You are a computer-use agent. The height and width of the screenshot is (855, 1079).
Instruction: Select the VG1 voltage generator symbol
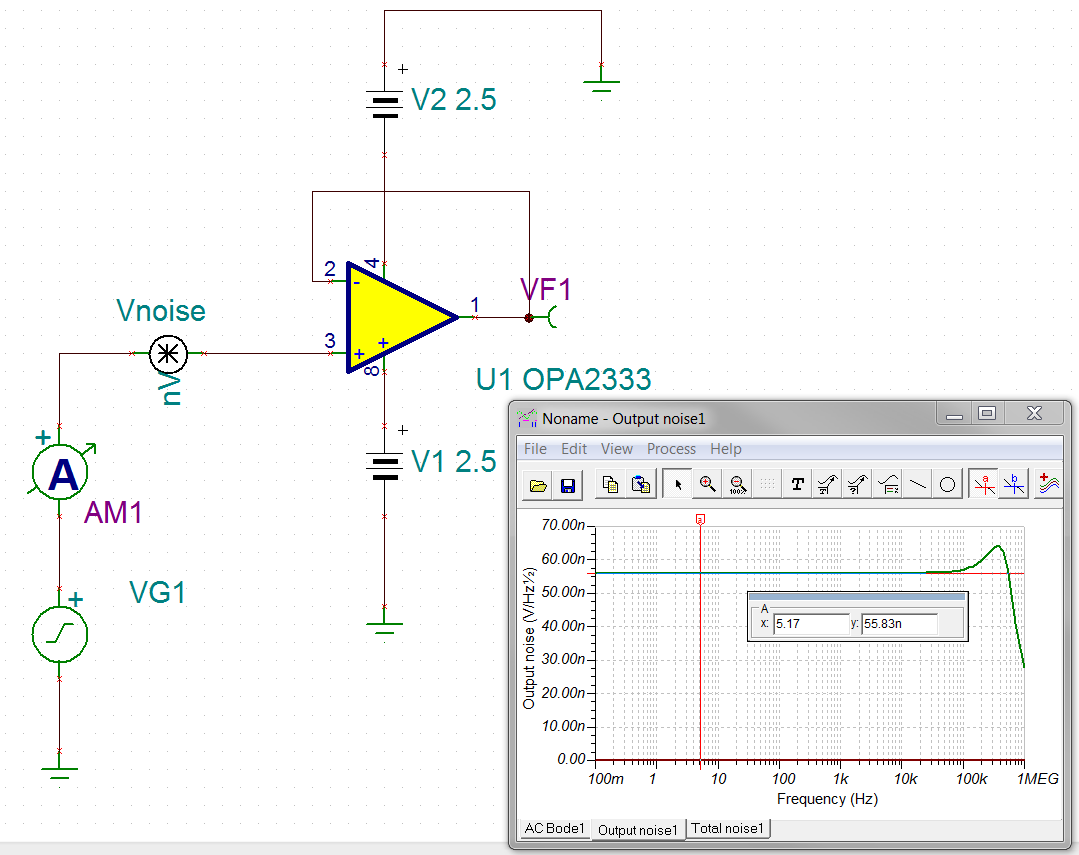pyautogui.click(x=60, y=634)
